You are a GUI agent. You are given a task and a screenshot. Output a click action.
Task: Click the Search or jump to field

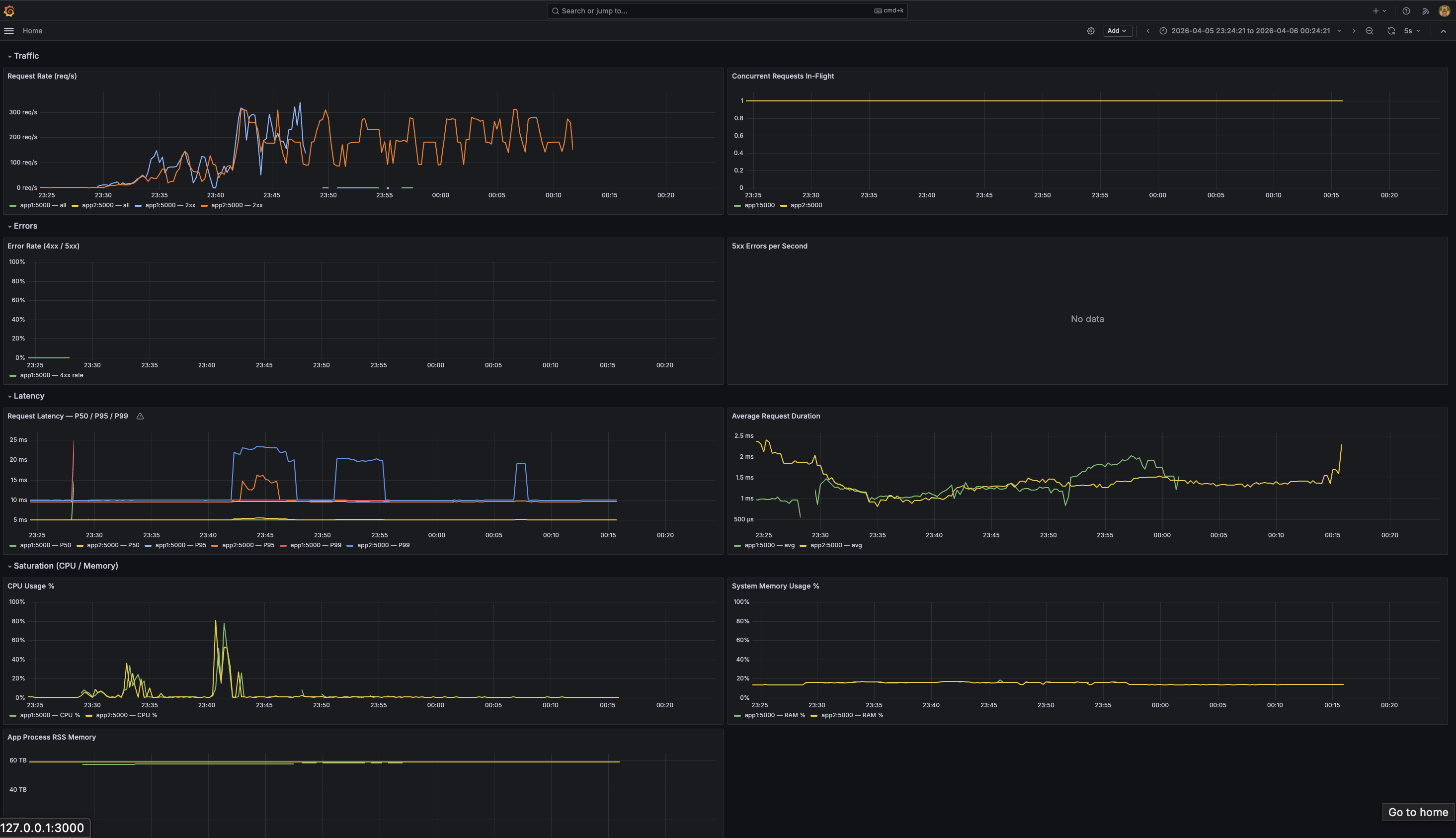pos(727,11)
